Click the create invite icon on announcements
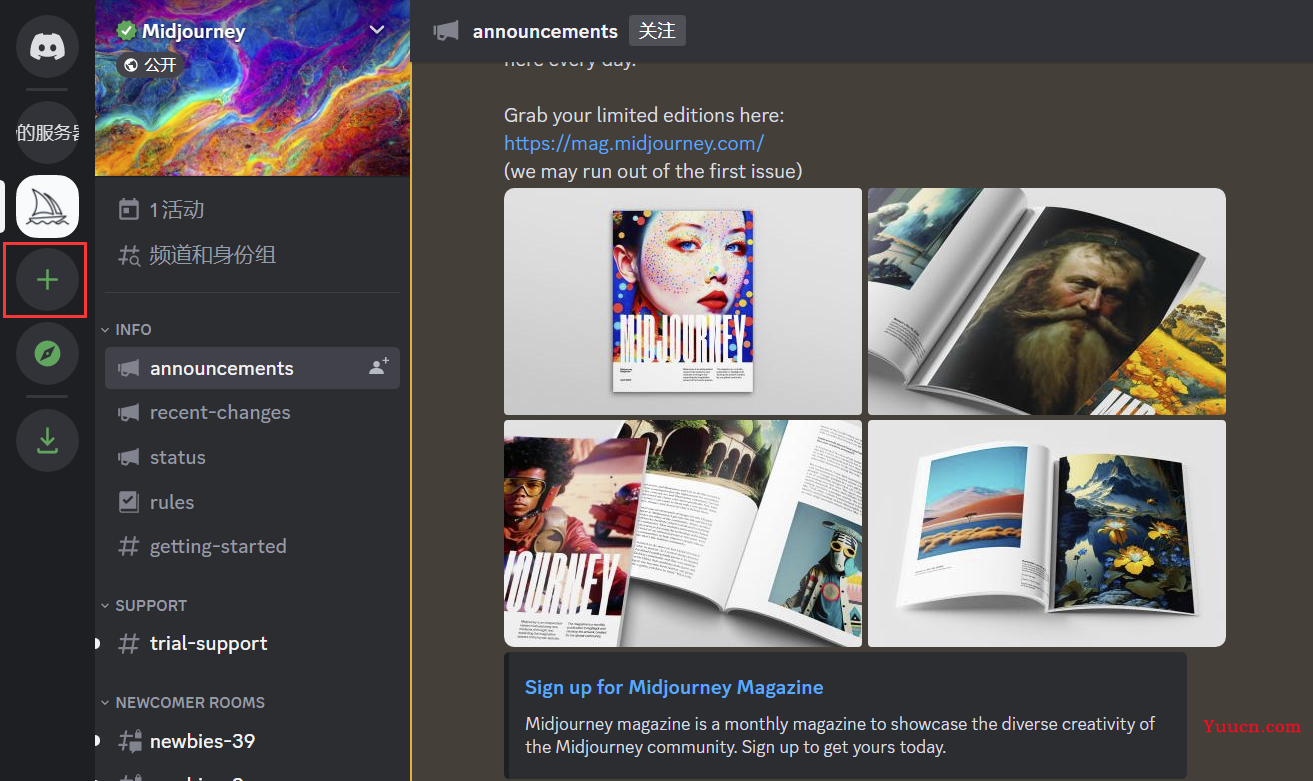 point(379,367)
